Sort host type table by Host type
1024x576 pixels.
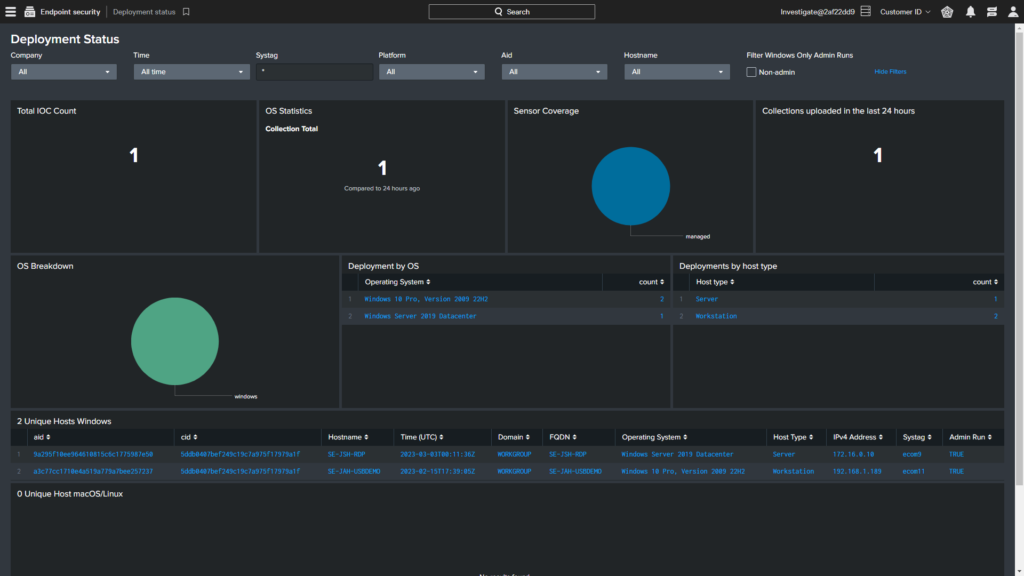click(715, 282)
